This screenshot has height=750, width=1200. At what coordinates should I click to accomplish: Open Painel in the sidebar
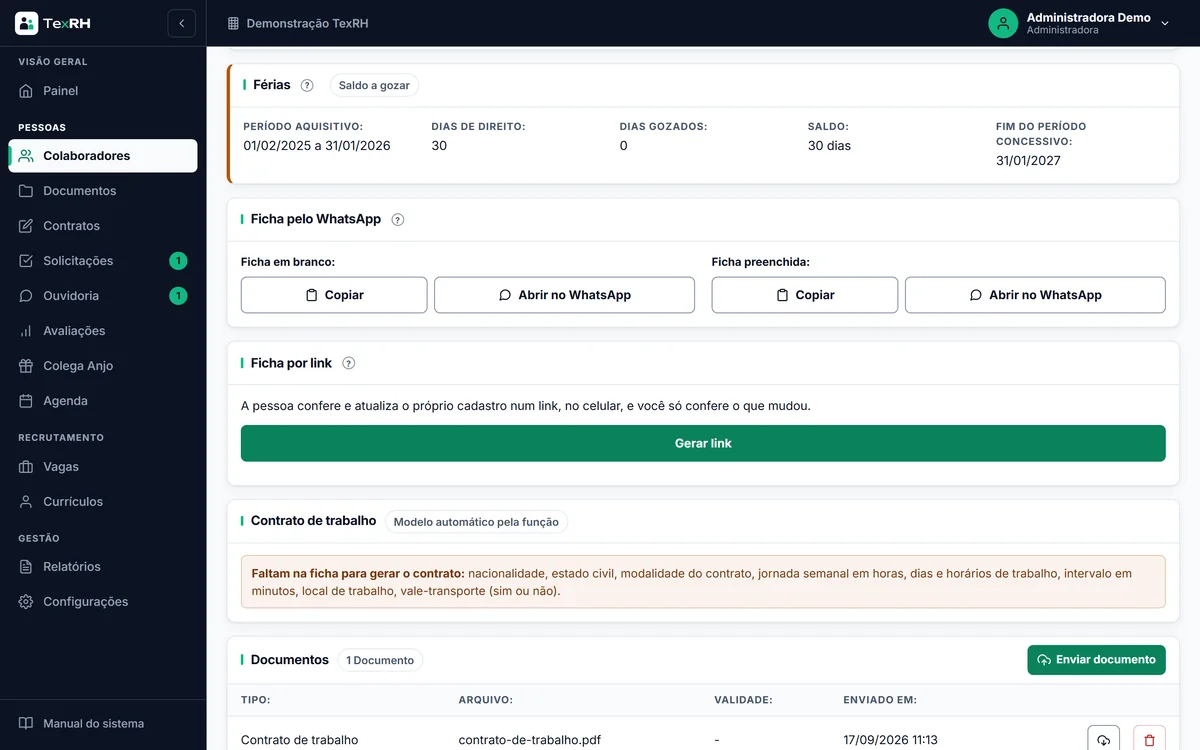(103, 91)
